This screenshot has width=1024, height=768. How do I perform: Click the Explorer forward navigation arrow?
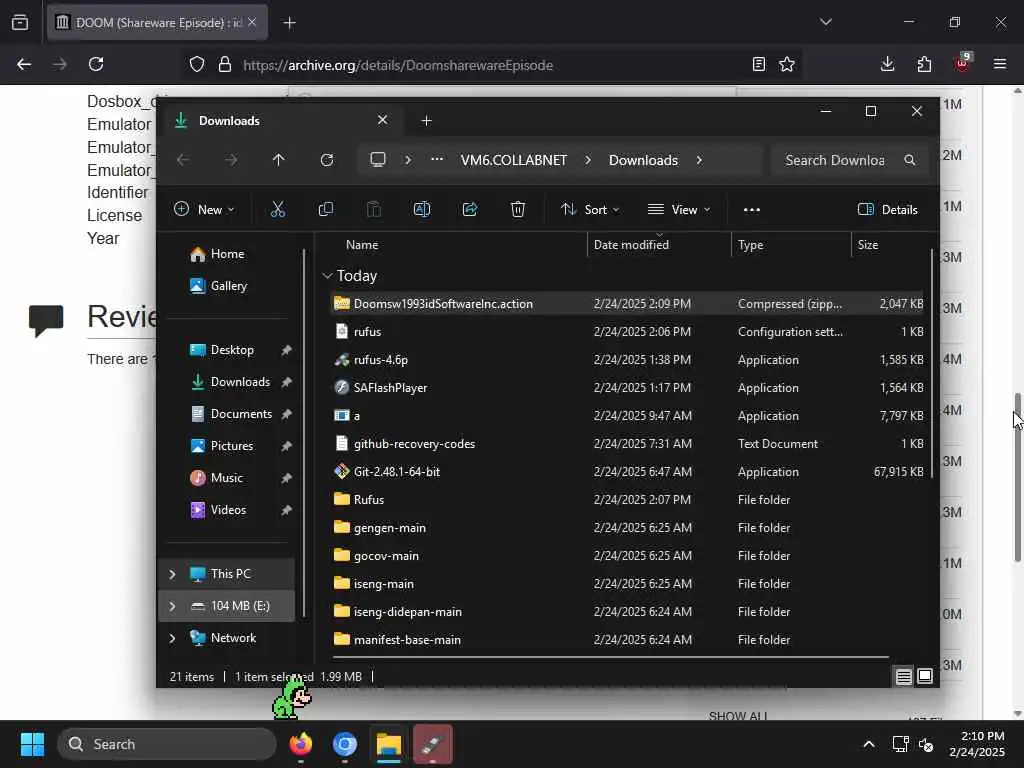231,160
